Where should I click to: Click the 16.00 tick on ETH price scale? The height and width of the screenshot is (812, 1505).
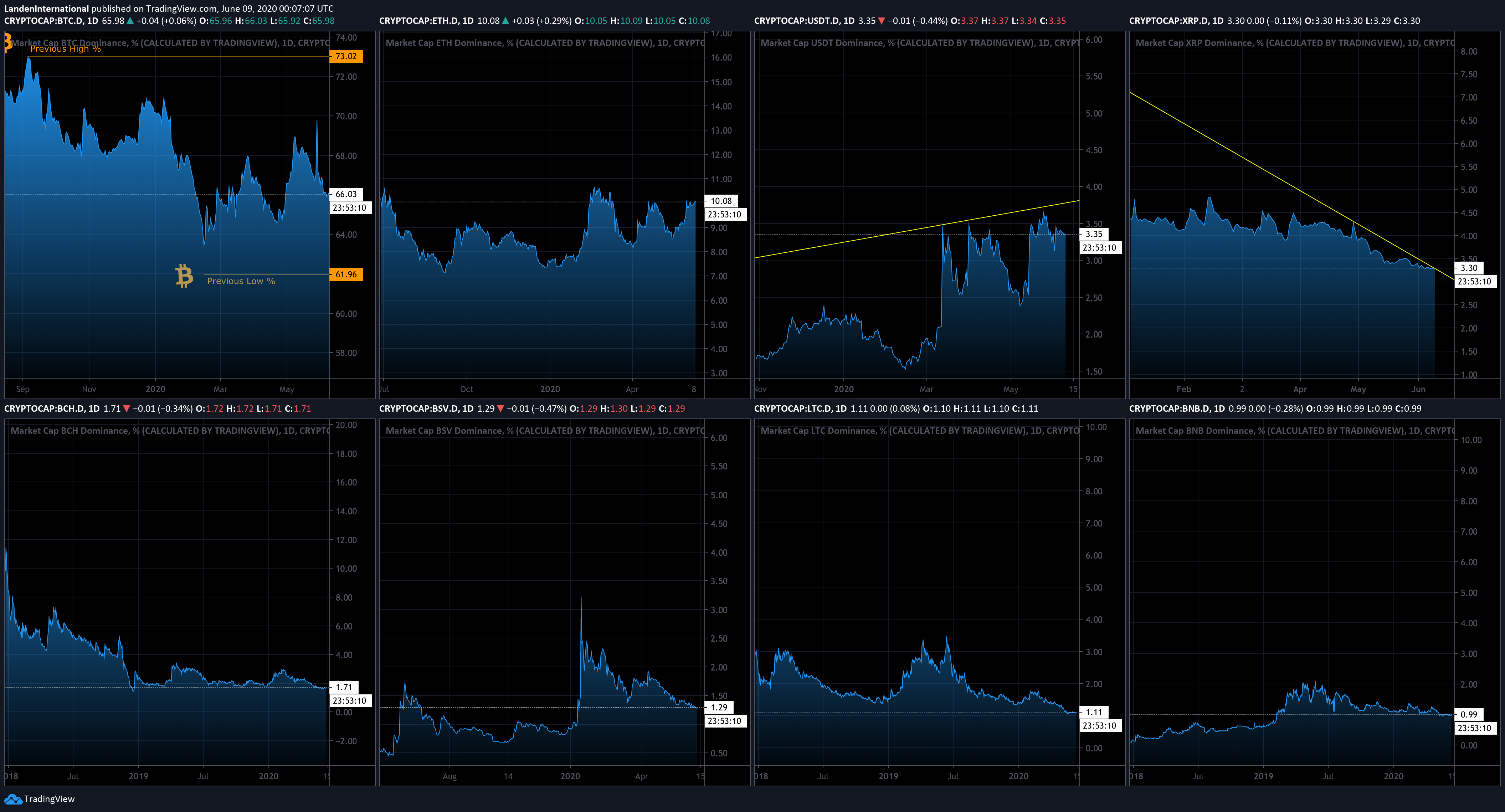coord(721,57)
